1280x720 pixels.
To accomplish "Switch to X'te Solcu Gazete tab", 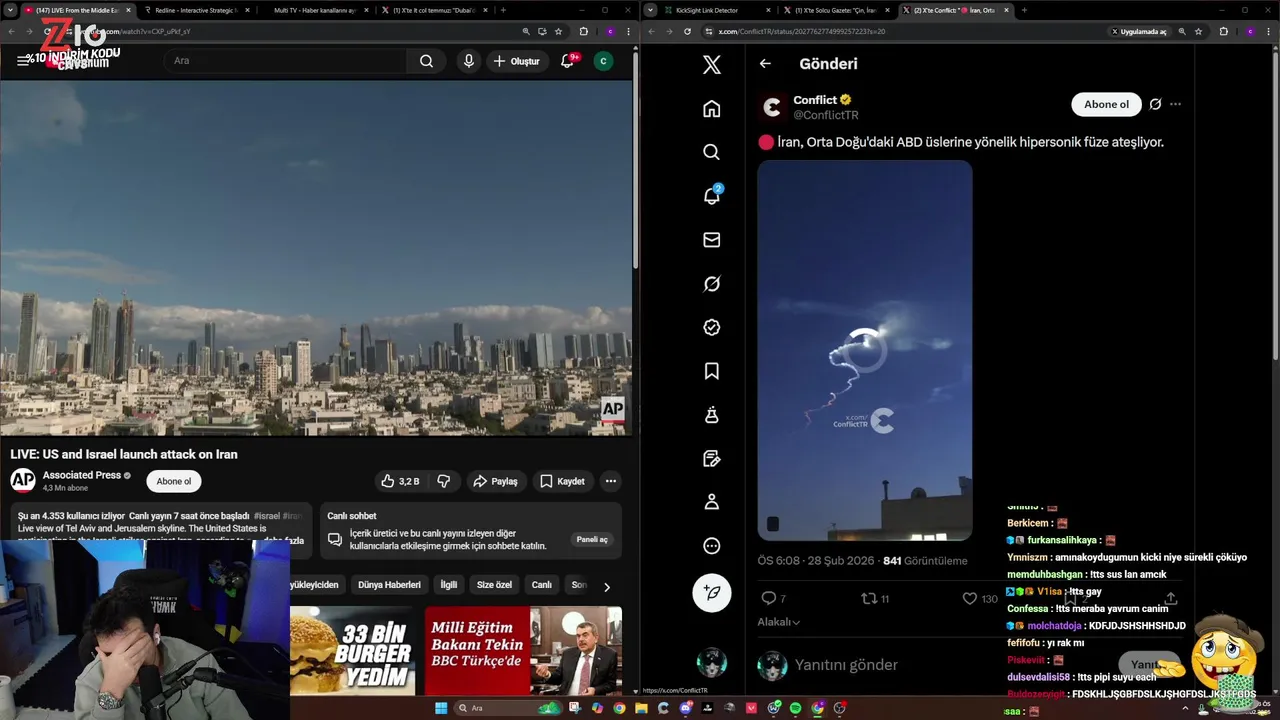I will click(x=836, y=10).
